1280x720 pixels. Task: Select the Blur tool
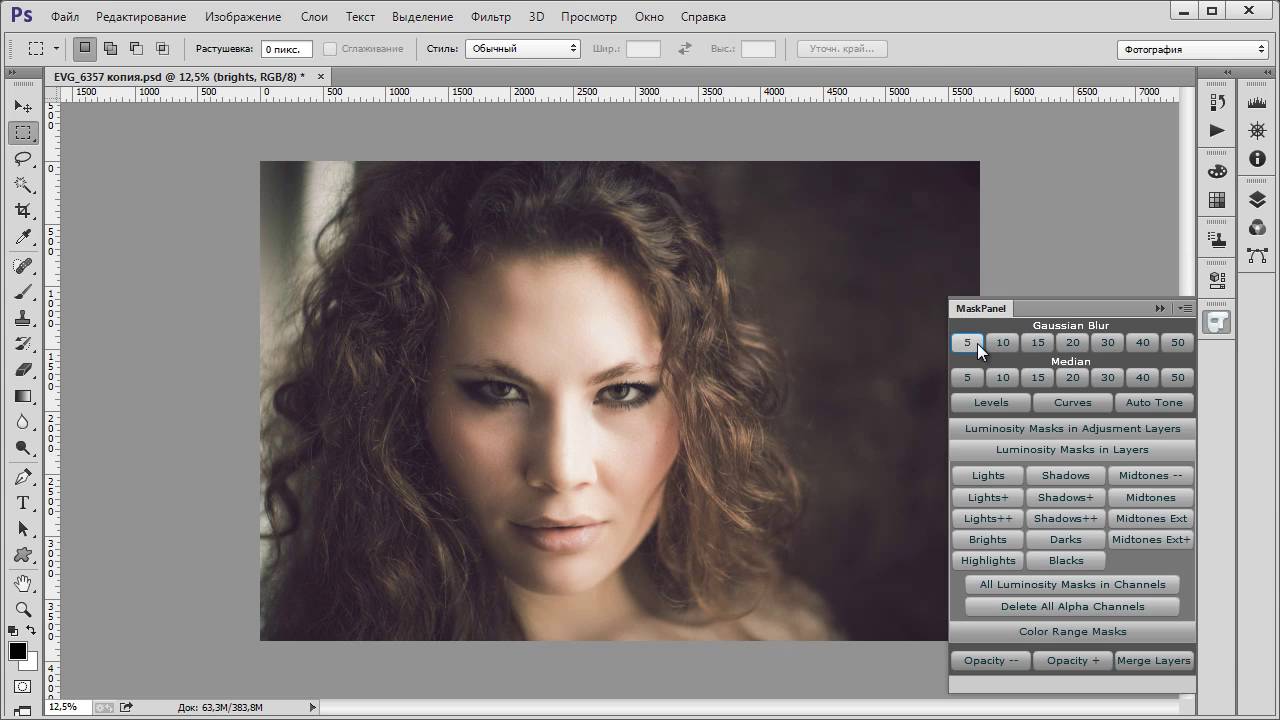click(23, 422)
